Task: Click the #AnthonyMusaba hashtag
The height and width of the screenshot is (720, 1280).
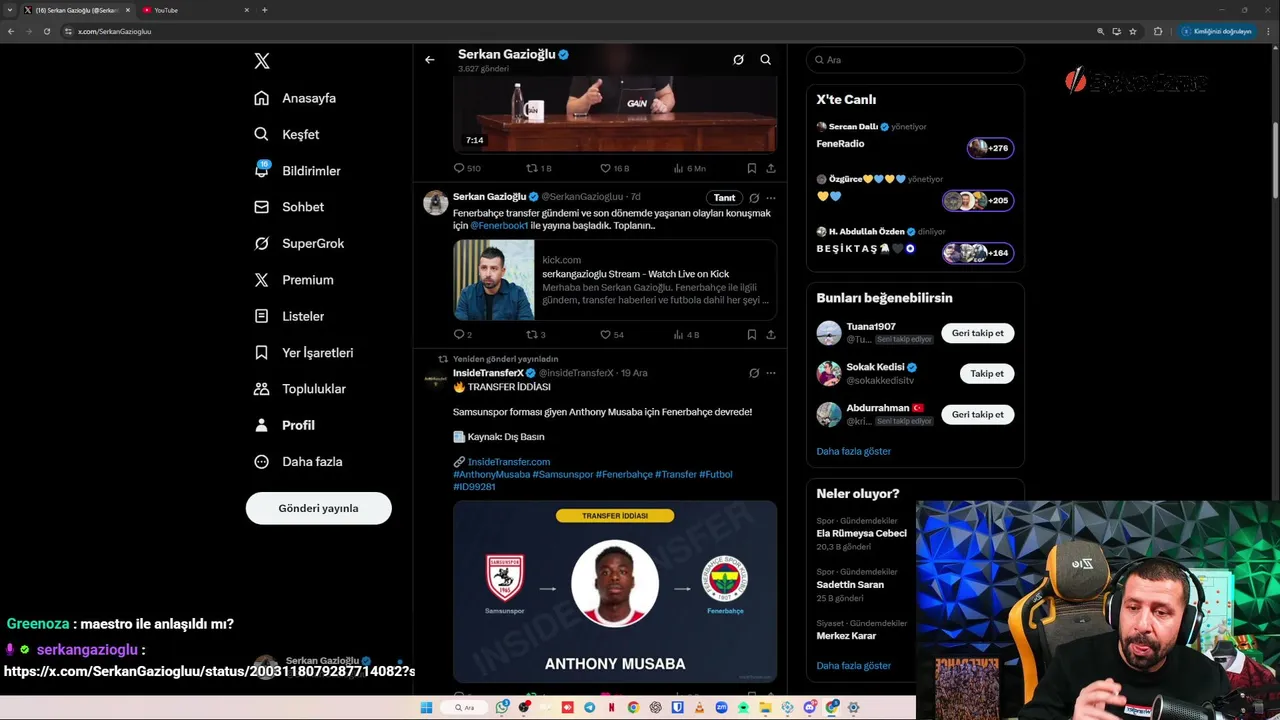Action: pos(492,474)
